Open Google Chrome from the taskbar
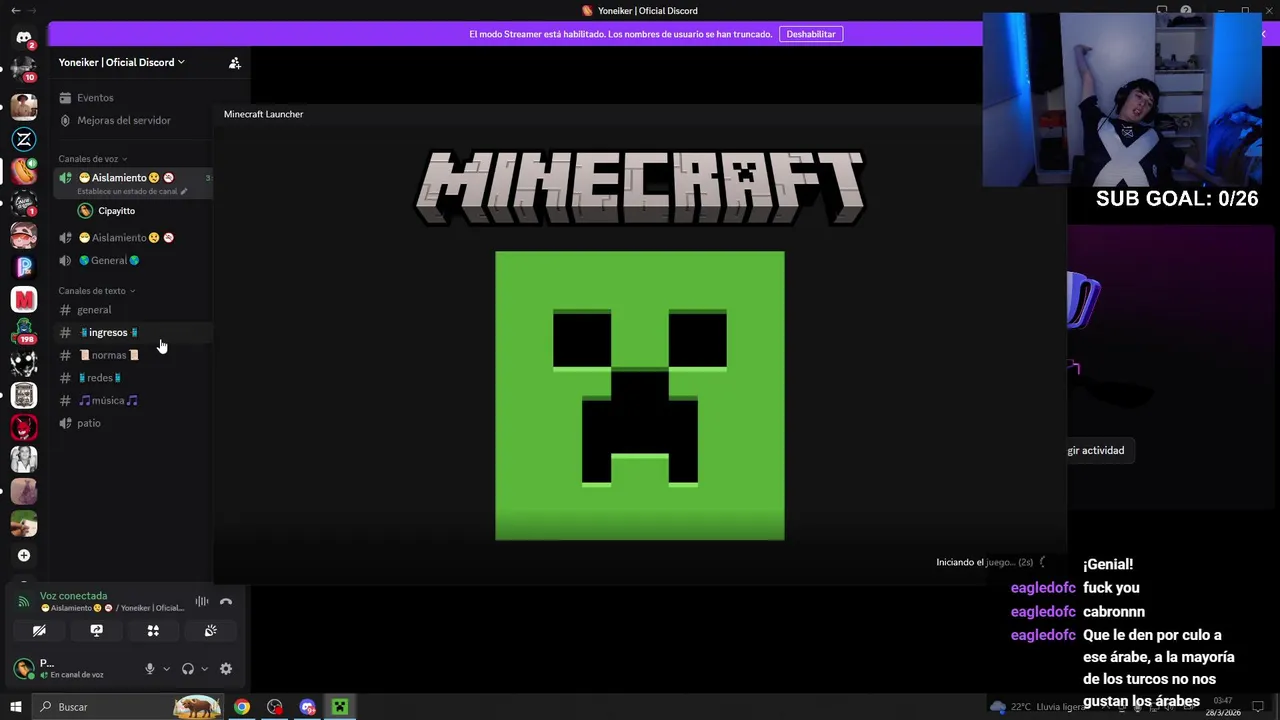 tap(242, 707)
